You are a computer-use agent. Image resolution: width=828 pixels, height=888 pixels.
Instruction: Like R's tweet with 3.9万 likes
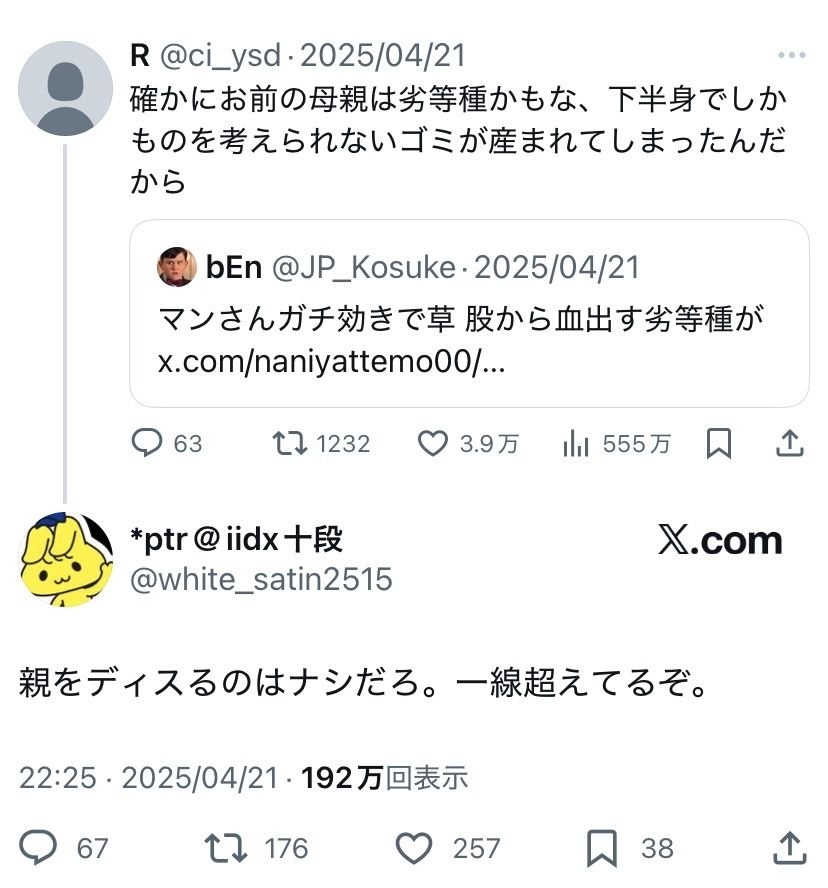tap(432, 443)
